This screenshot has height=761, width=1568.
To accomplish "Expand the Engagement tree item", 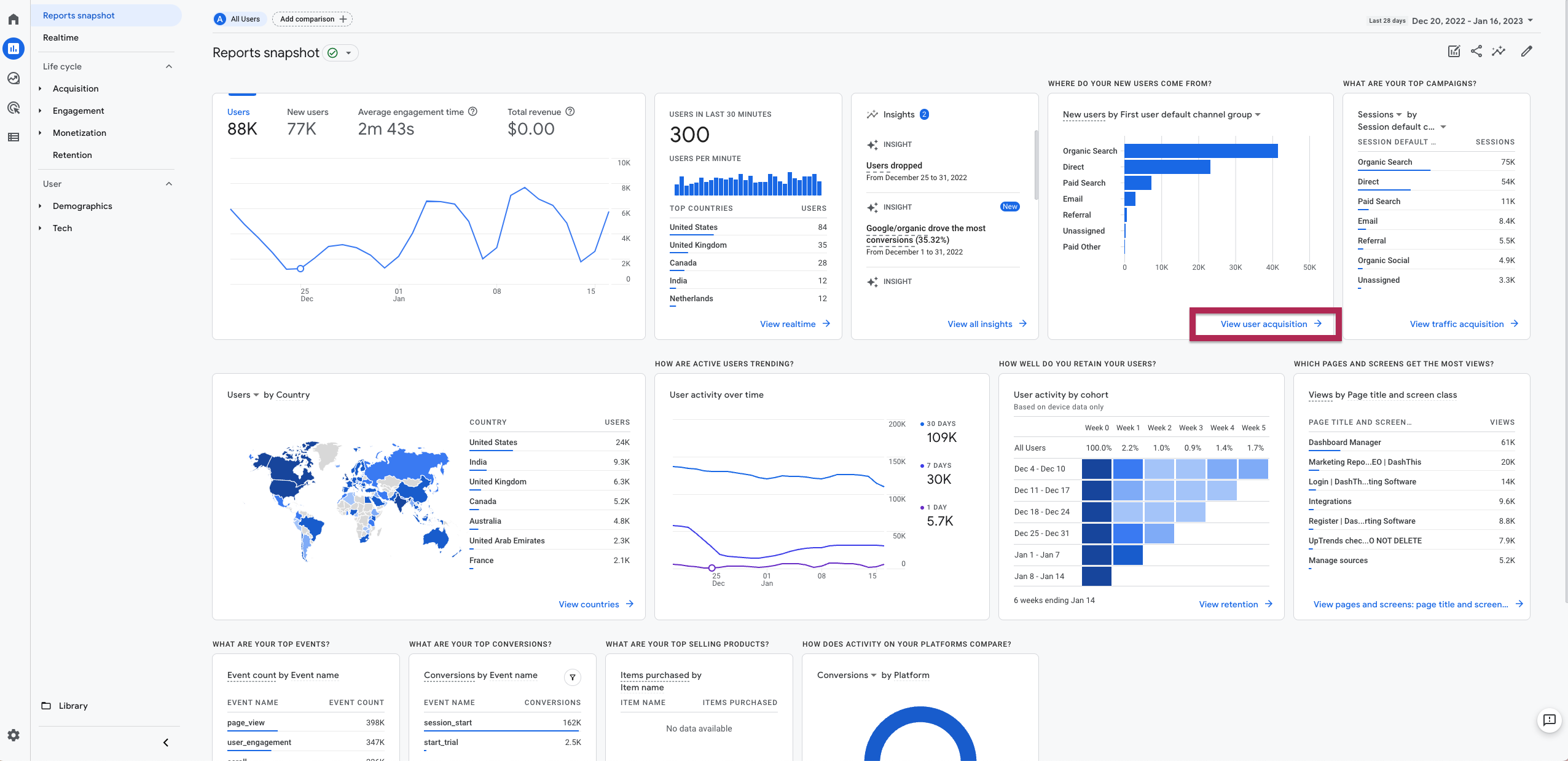I will click(40, 111).
